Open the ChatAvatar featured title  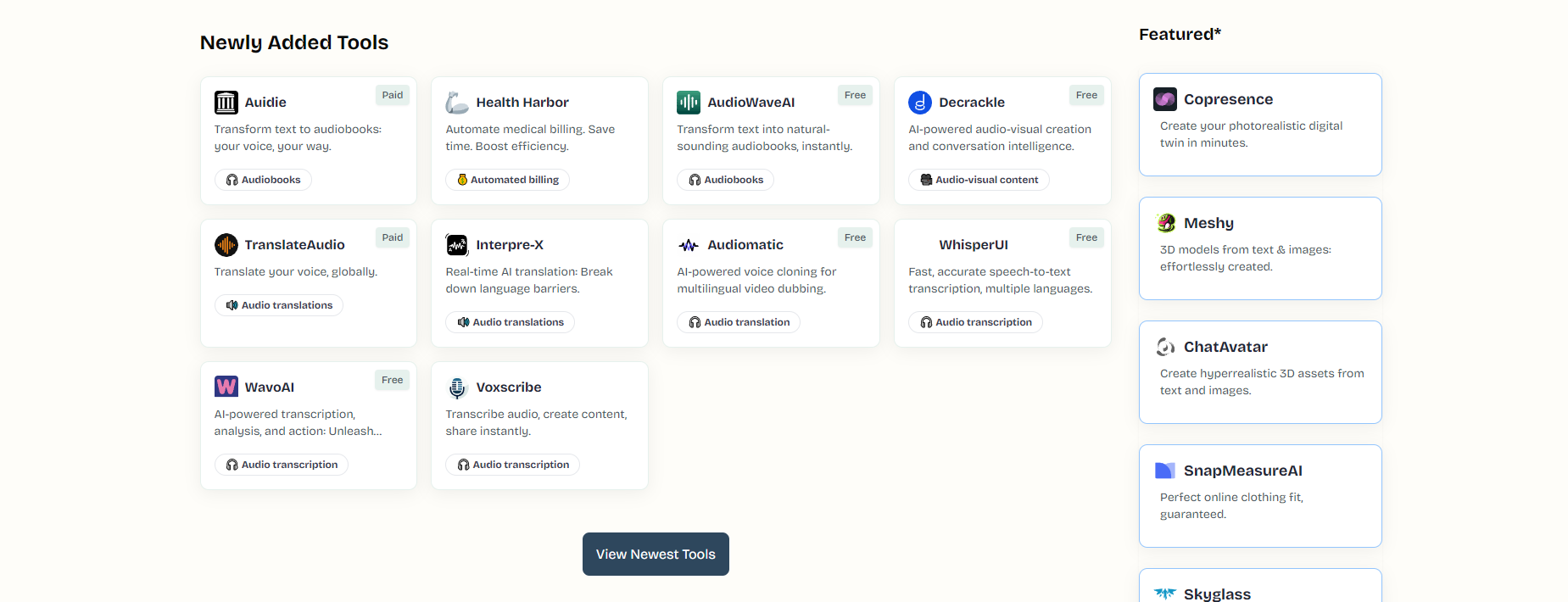pyautogui.click(x=1225, y=347)
